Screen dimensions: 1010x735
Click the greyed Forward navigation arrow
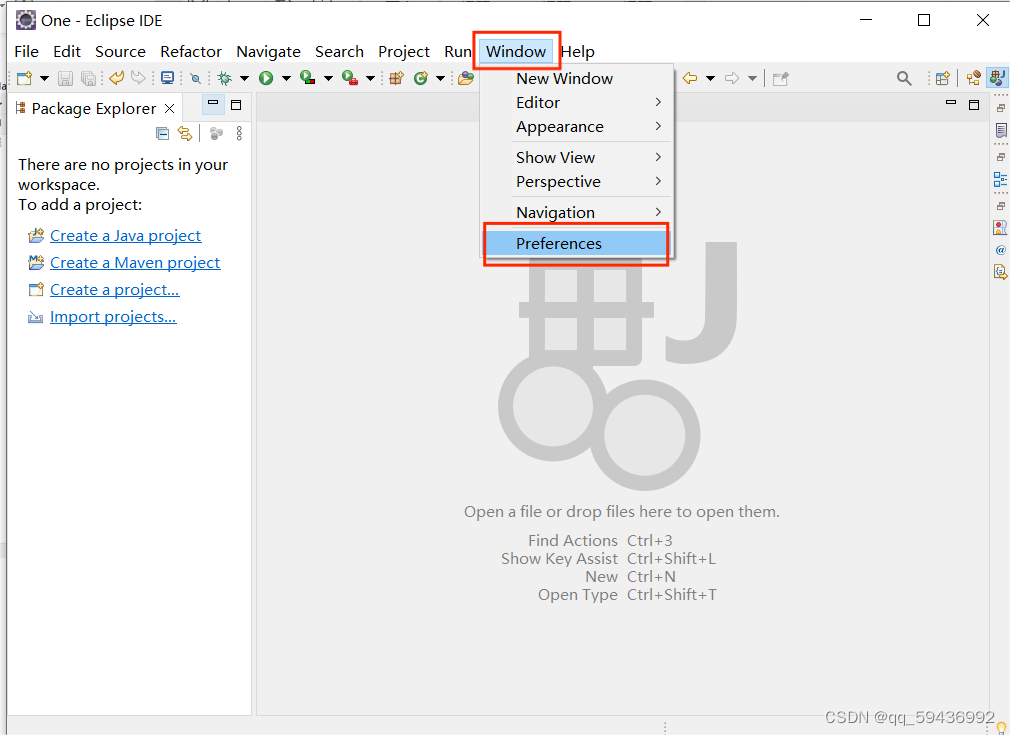pyautogui.click(x=732, y=79)
